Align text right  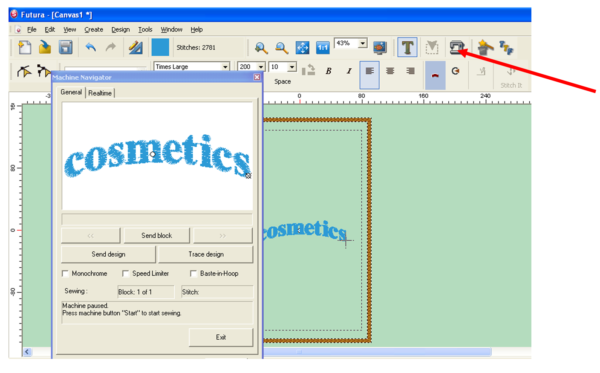click(411, 71)
